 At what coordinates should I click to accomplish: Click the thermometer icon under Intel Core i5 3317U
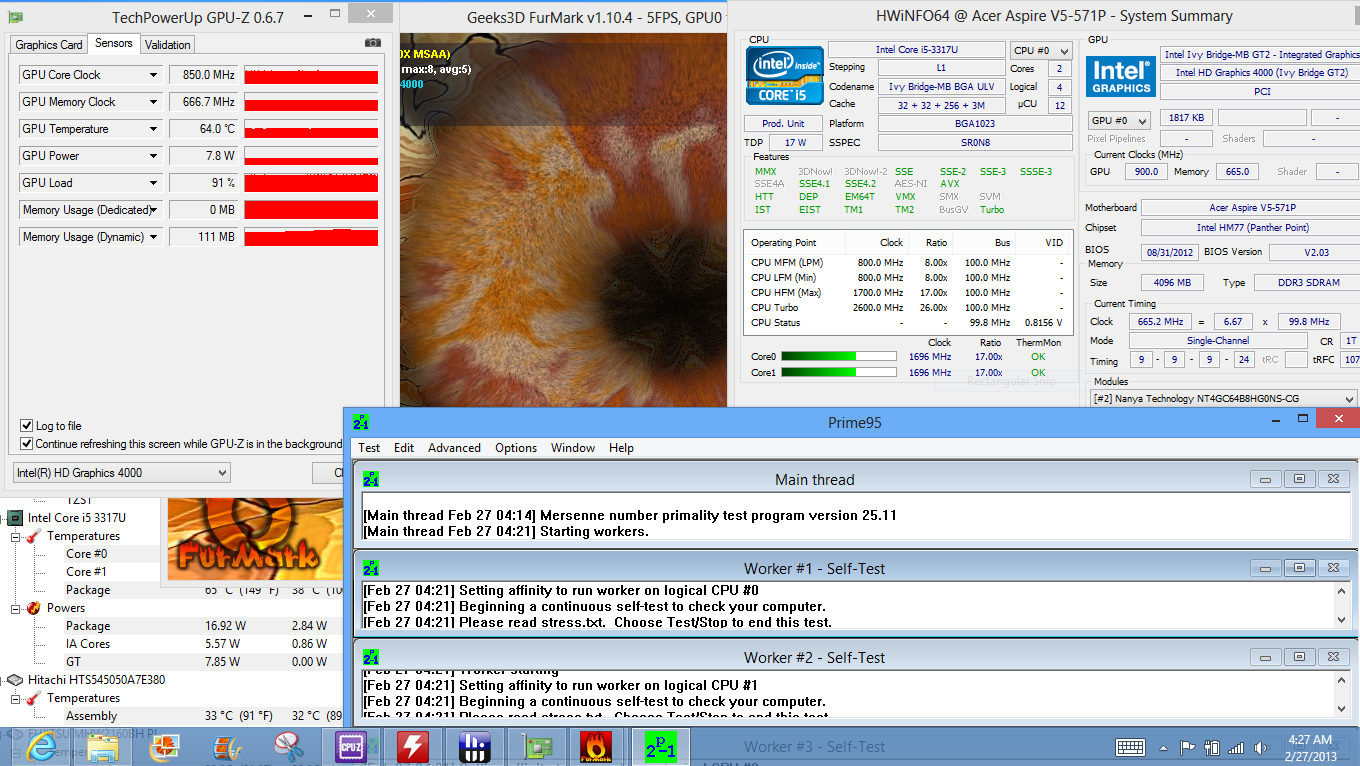(x=34, y=536)
